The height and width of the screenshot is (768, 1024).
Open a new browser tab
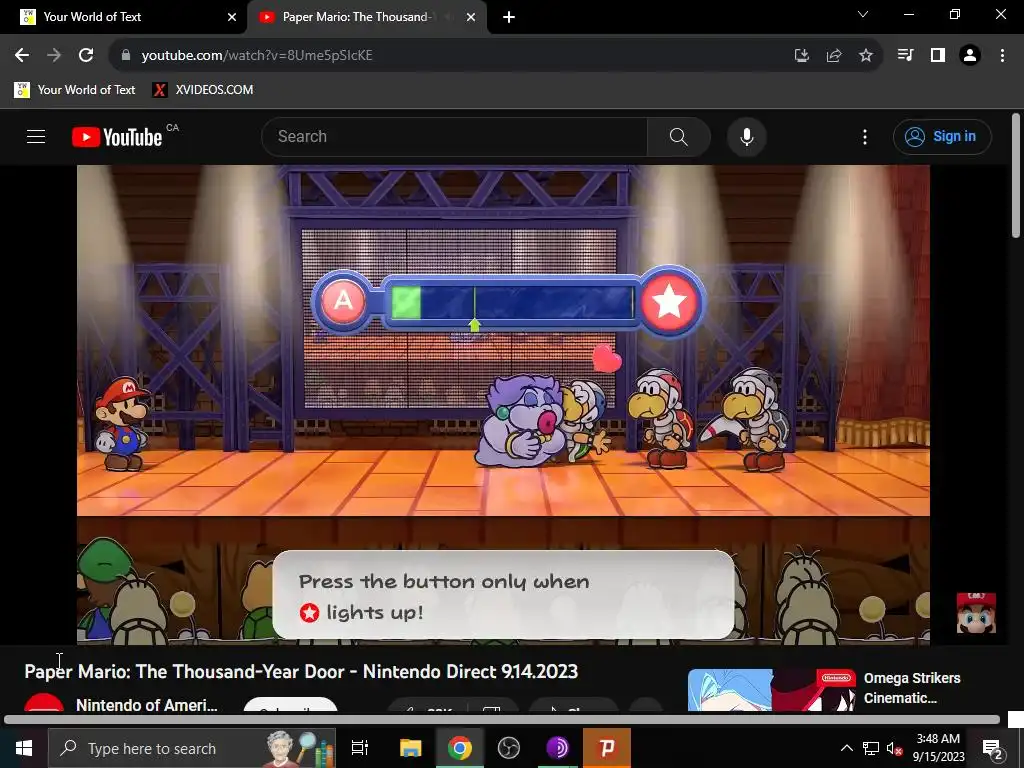coord(509,18)
